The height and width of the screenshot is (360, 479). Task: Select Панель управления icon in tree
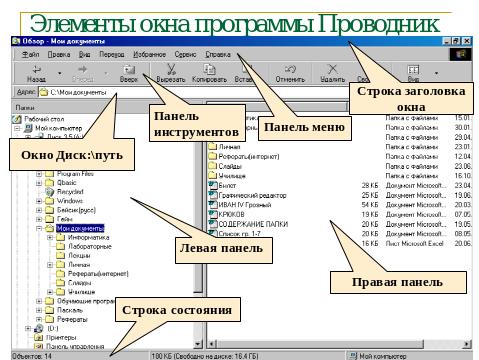pos(39,346)
